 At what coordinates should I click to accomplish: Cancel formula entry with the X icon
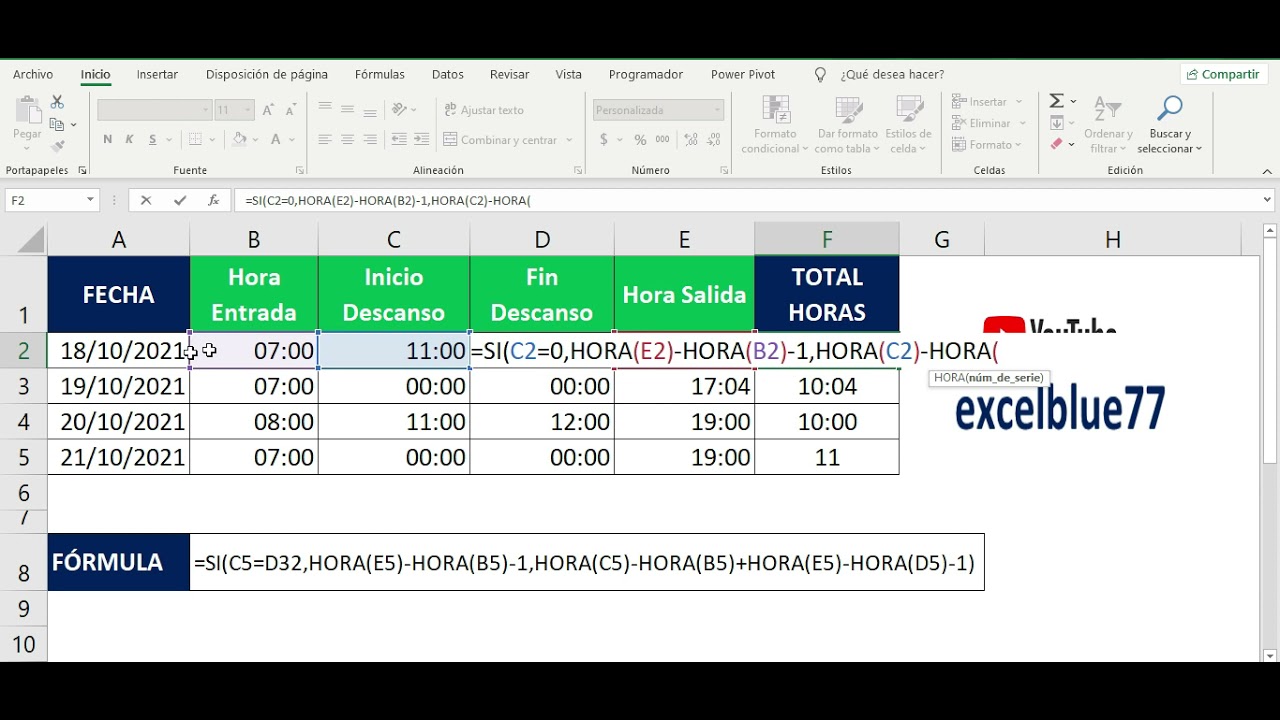point(146,200)
